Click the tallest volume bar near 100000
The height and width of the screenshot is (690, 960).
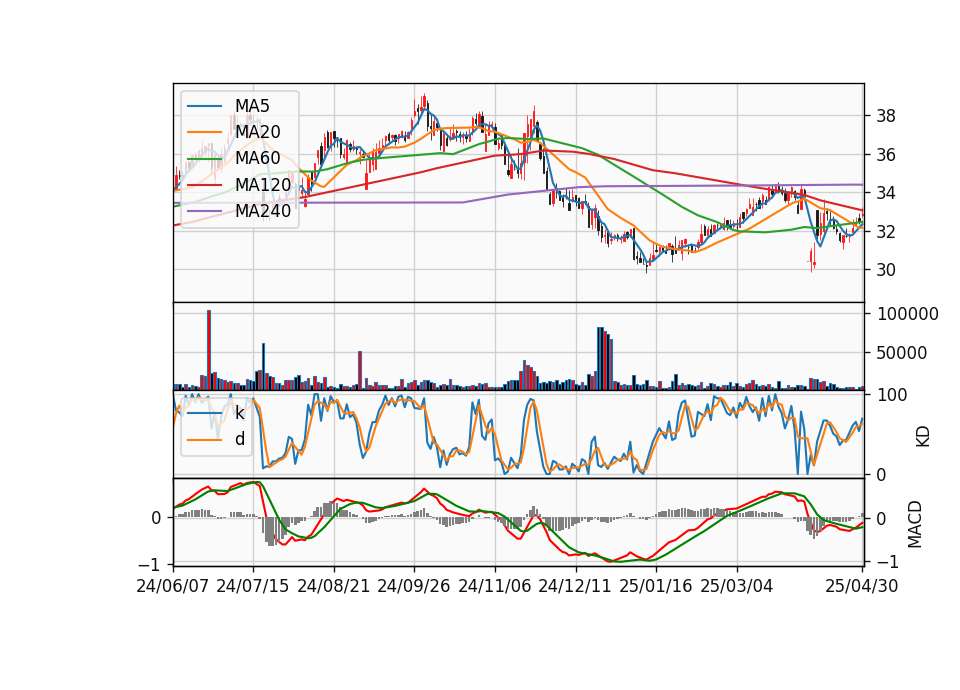point(209,350)
